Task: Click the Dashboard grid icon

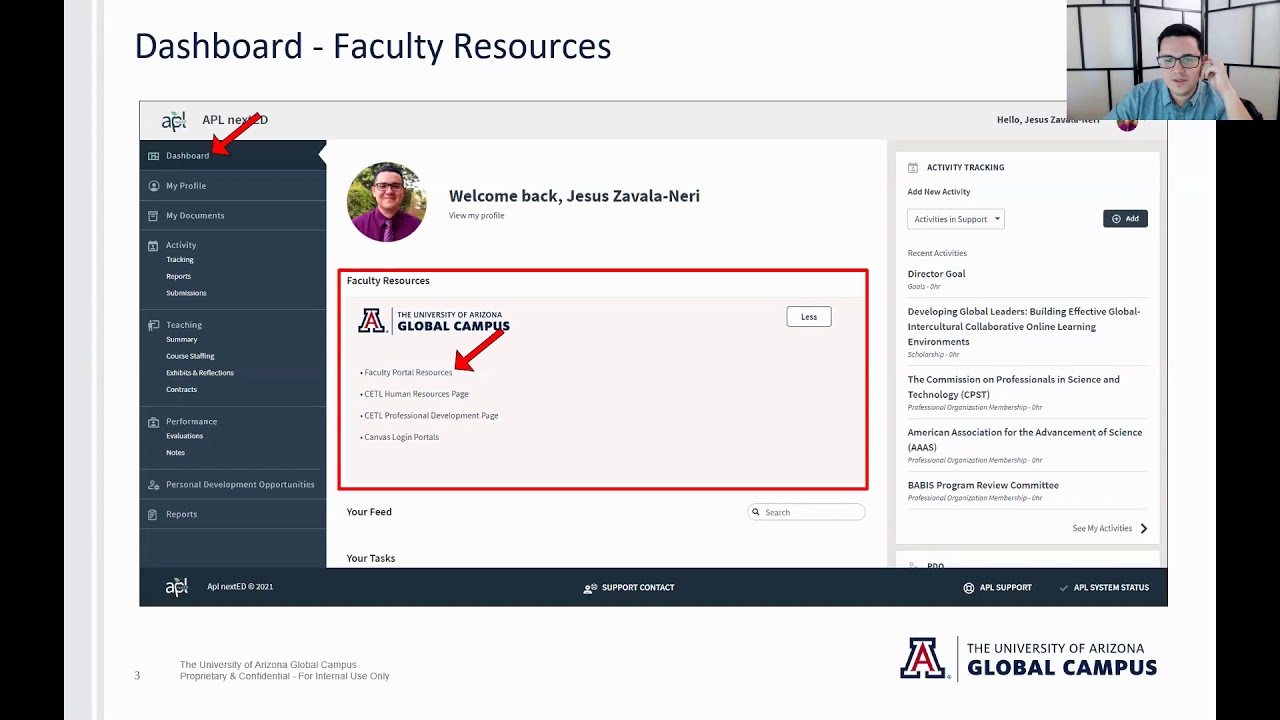Action: 153,156
